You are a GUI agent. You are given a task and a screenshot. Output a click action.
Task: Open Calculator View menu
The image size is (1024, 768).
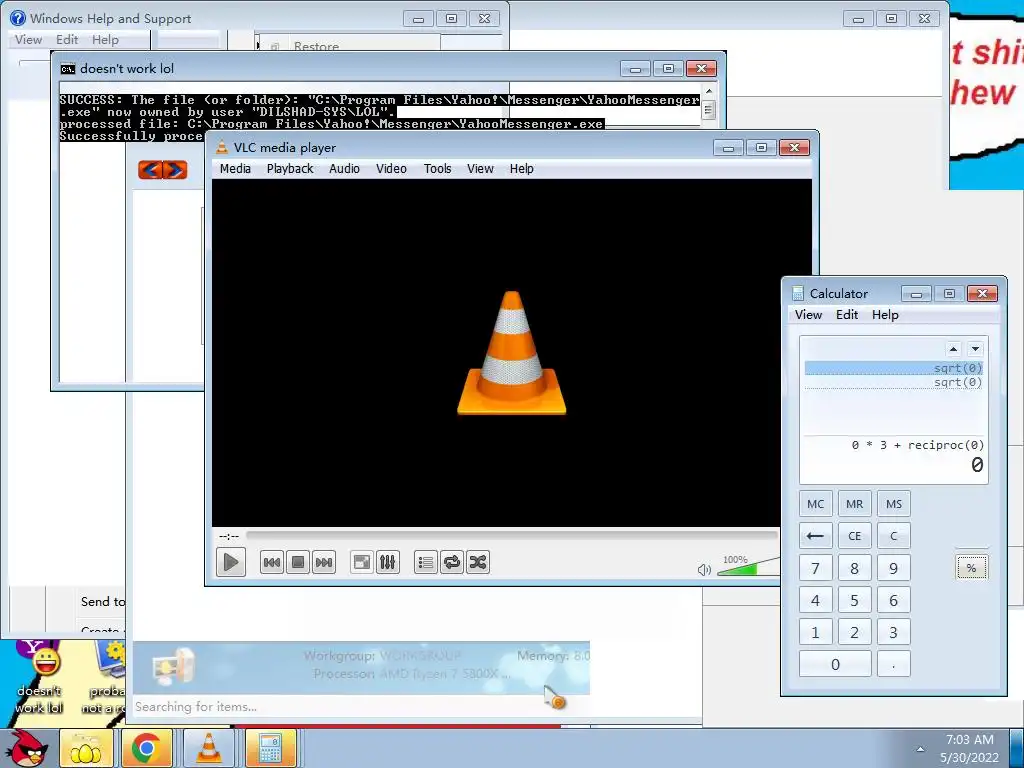tap(808, 315)
